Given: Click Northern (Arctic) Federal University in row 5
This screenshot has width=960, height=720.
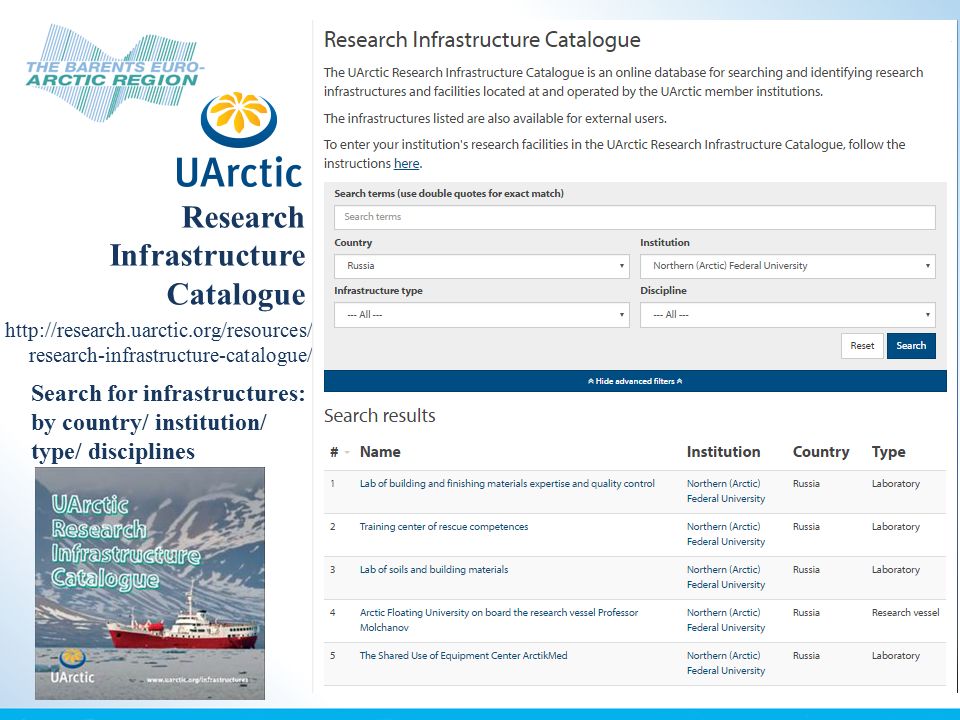Looking at the screenshot, I should point(726,663).
